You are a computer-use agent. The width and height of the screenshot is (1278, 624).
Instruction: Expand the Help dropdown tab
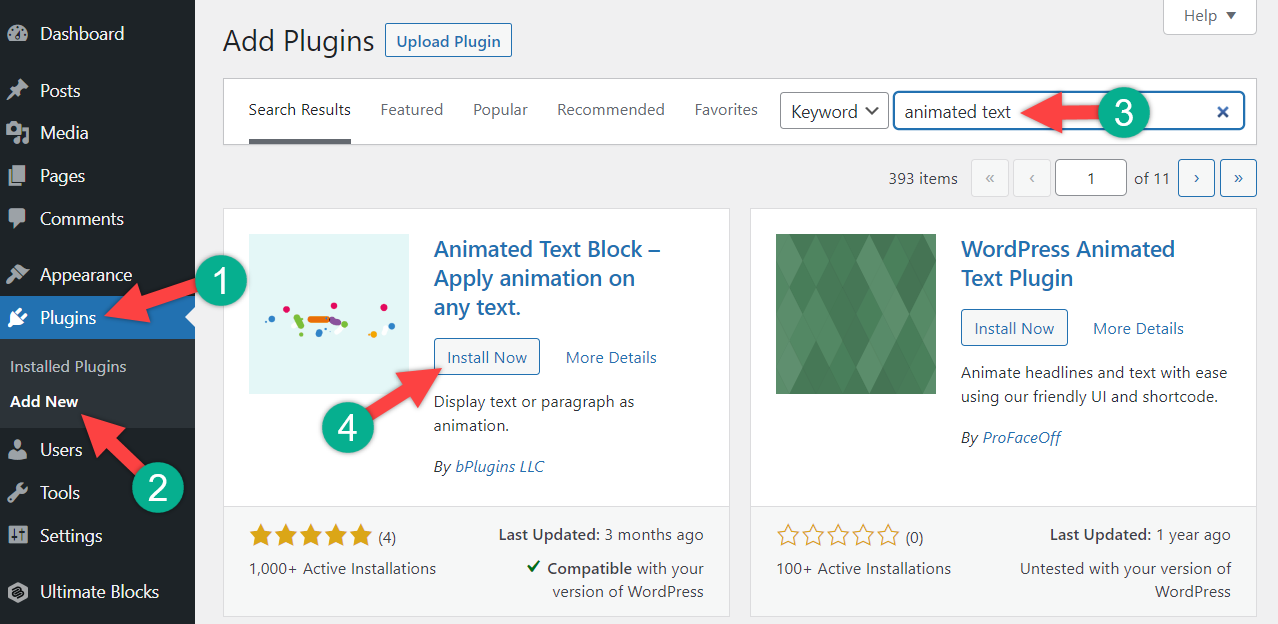[x=1210, y=16]
